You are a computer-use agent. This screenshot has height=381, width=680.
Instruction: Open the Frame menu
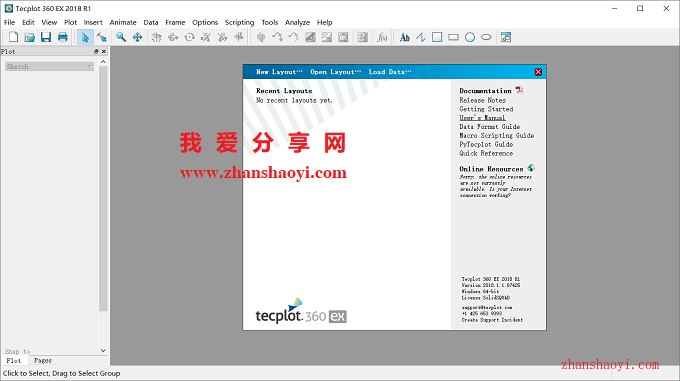[175, 23]
